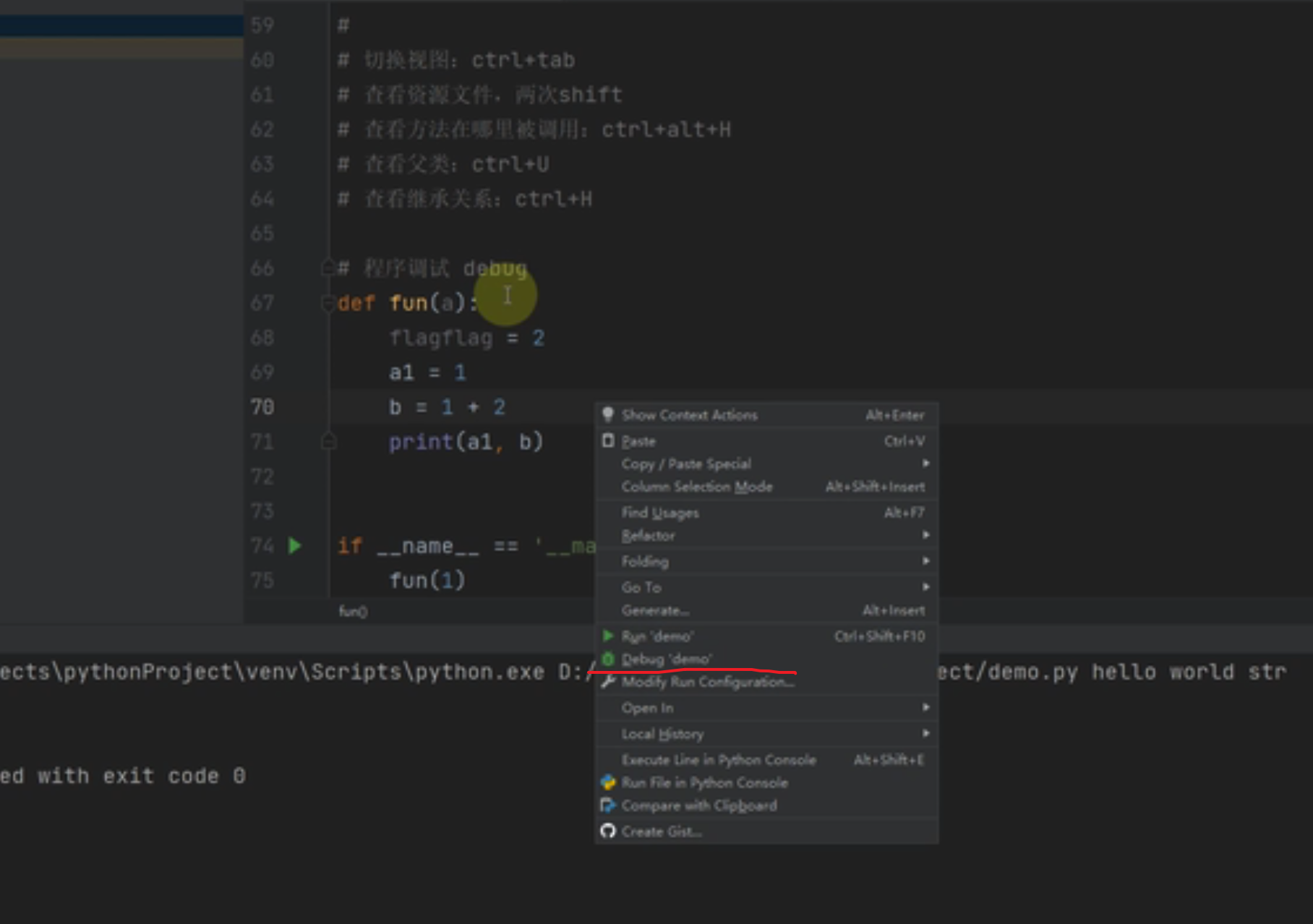This screenshot has height=924, width=1313.
Task: Click the wrench icon beside Modify Run Configuration
Action: [x=608, y=682]
